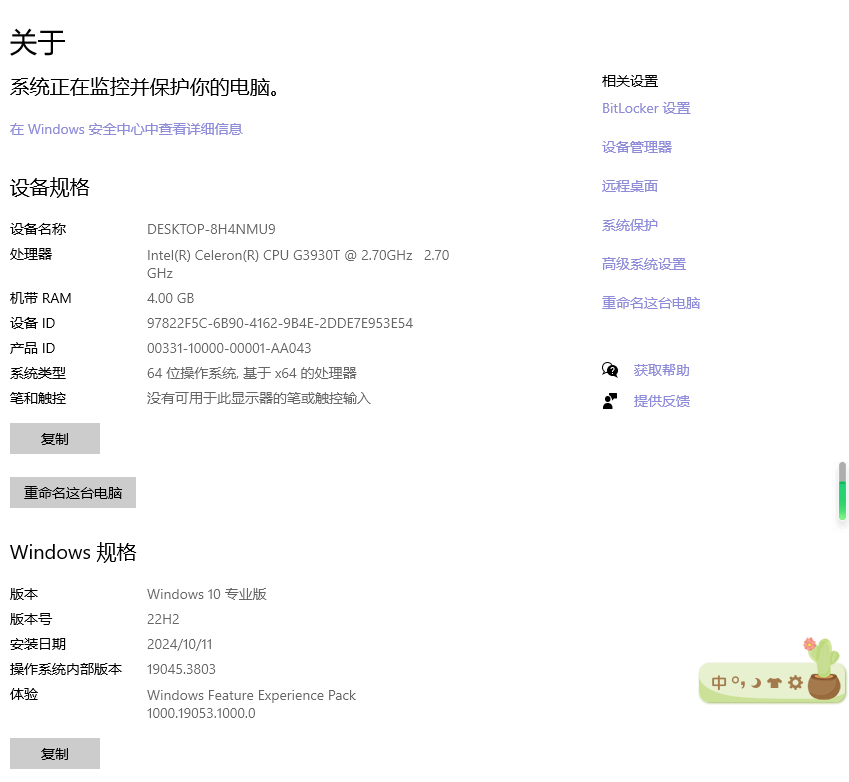The image size is (849, 782).
Task: Click edition value Windows 10 专业版
Action: click(207, 594)
